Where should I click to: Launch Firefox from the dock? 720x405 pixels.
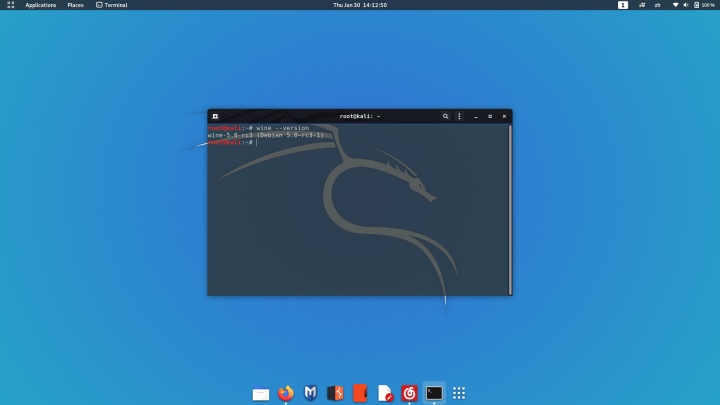[x=286, y=393]
